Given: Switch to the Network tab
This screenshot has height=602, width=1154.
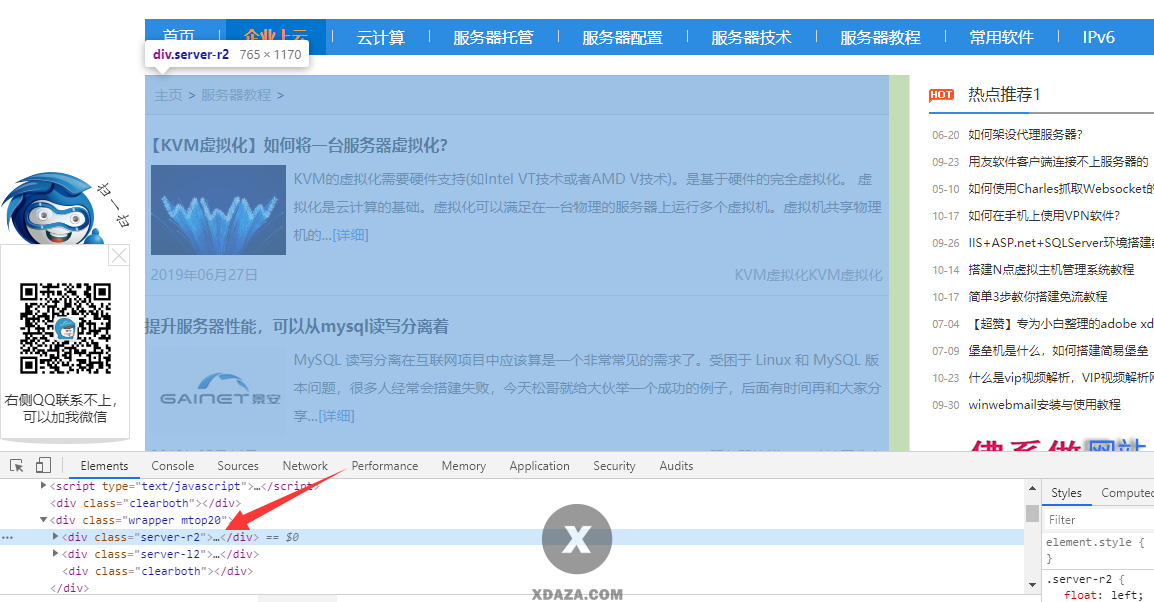Looking at the screenshot, I should pyautogui.click(x=305, y=466).
